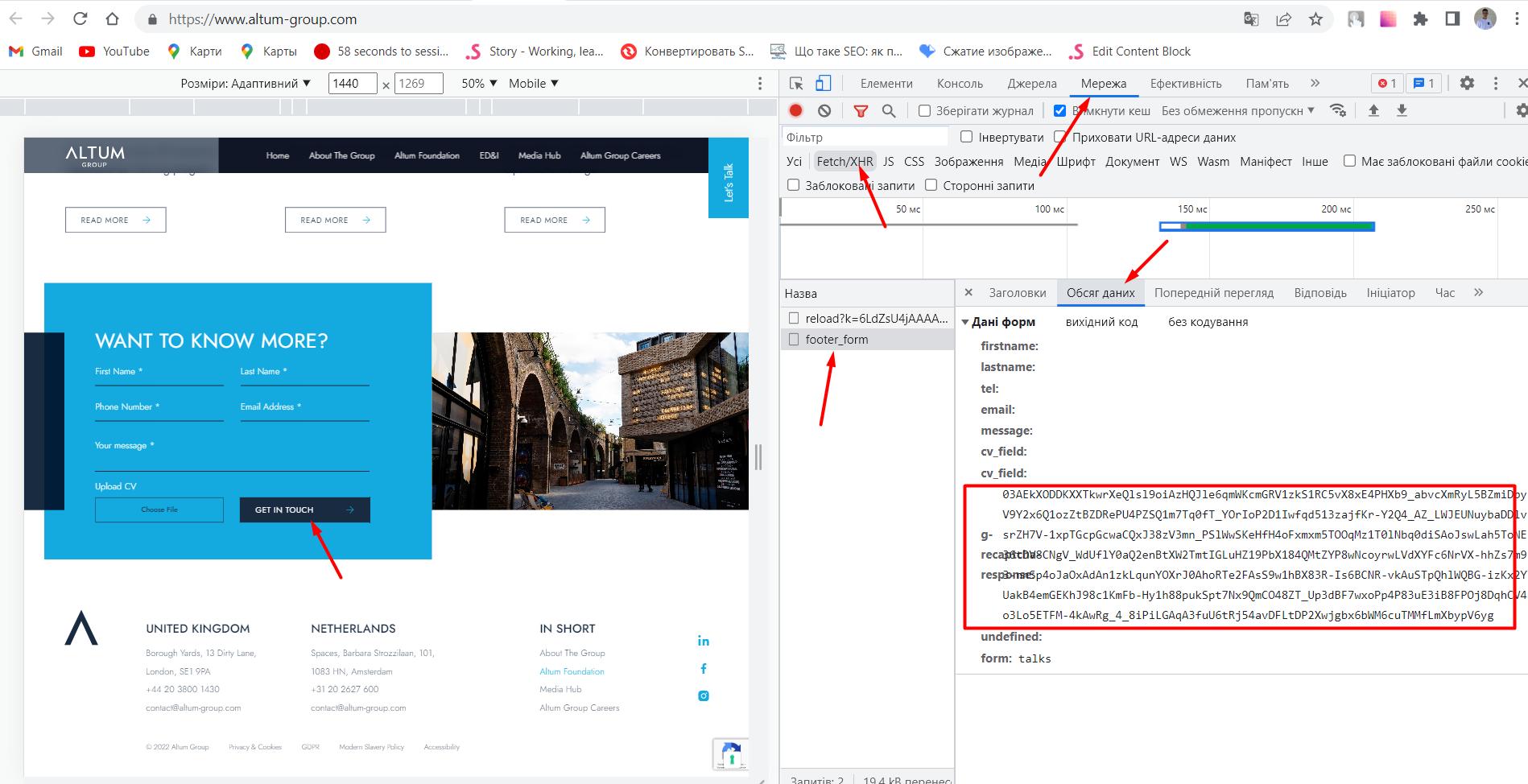Expand more request detail tabs chevron
Screen dimensions: 1528x784
(1478, 292)
